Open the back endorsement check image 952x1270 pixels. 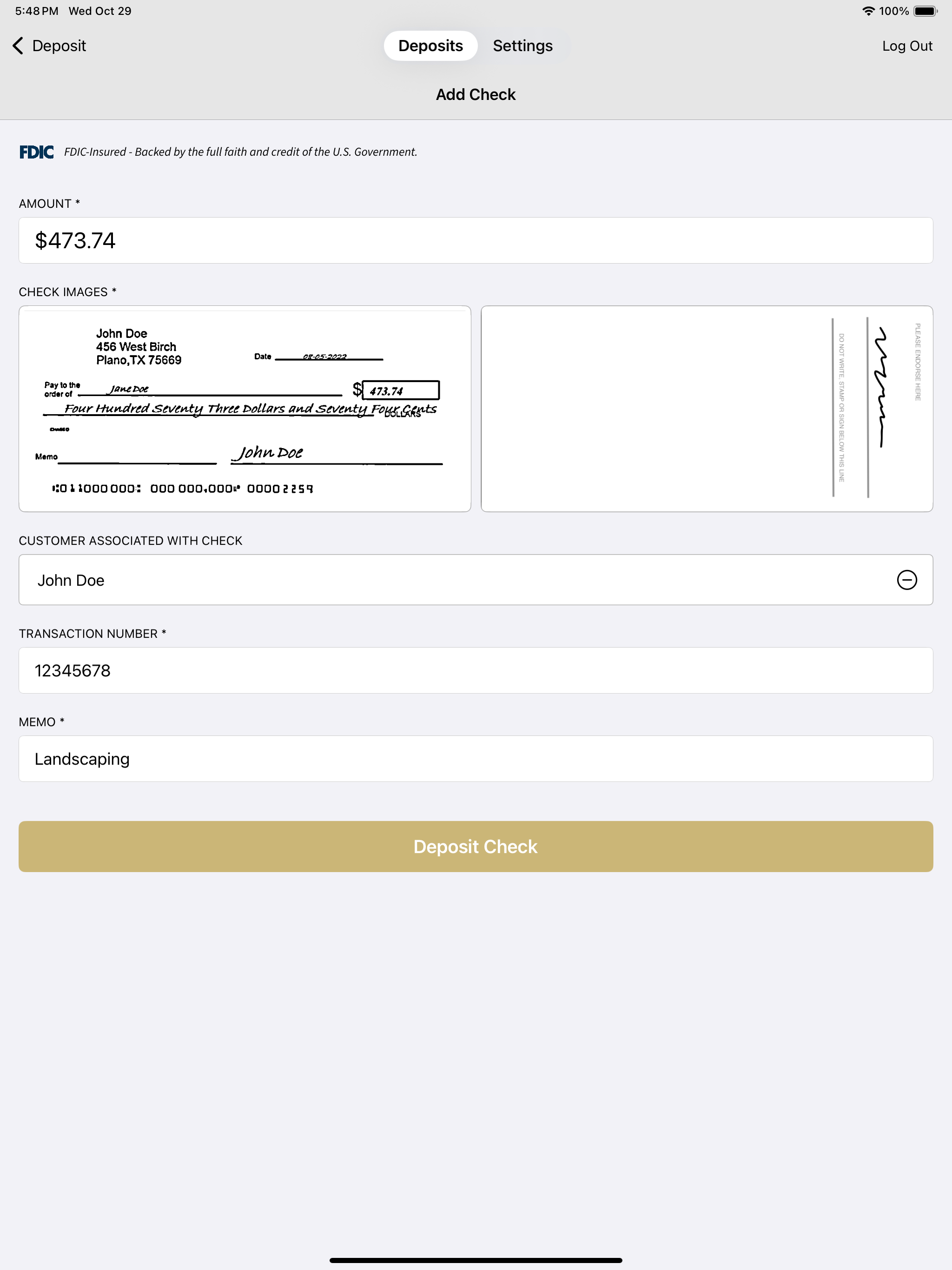tap(707, 409)
